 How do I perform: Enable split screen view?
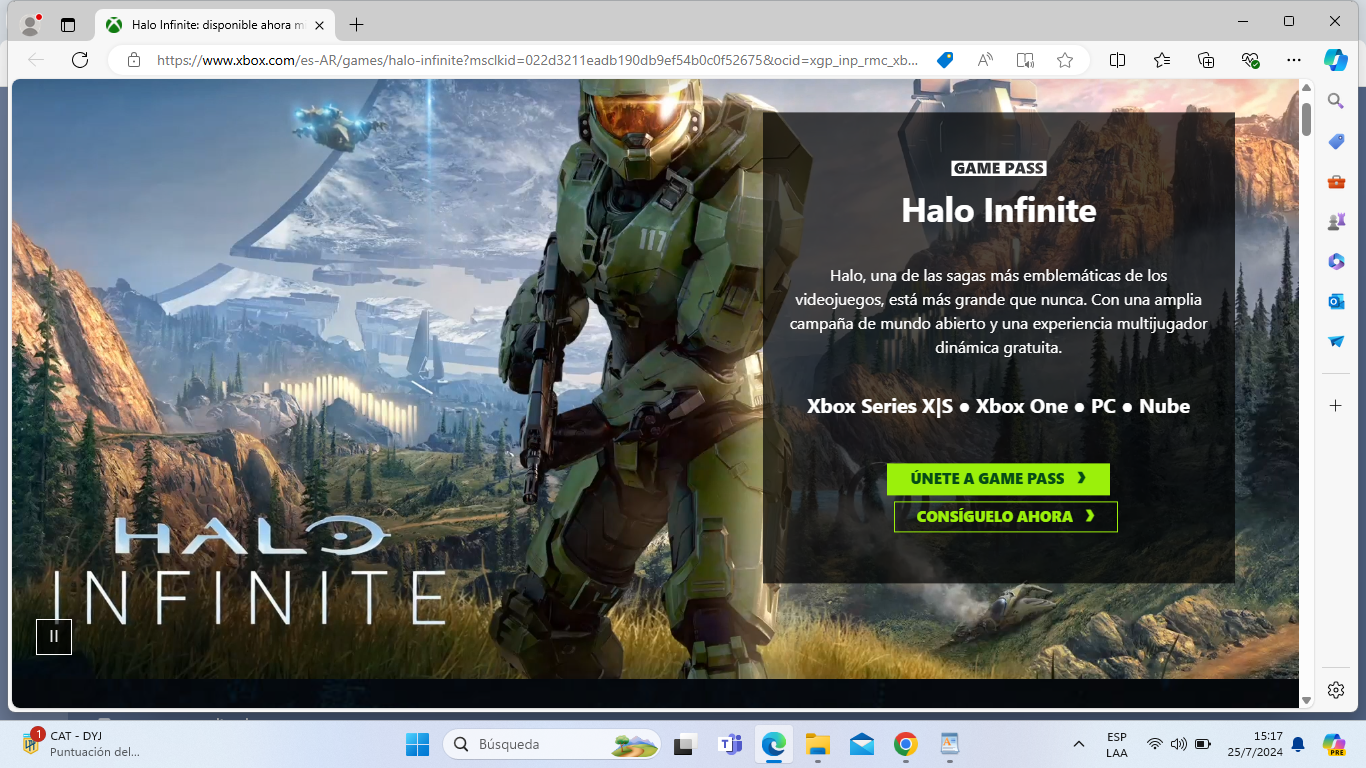pyautogui.click(x=1118, y=60)
